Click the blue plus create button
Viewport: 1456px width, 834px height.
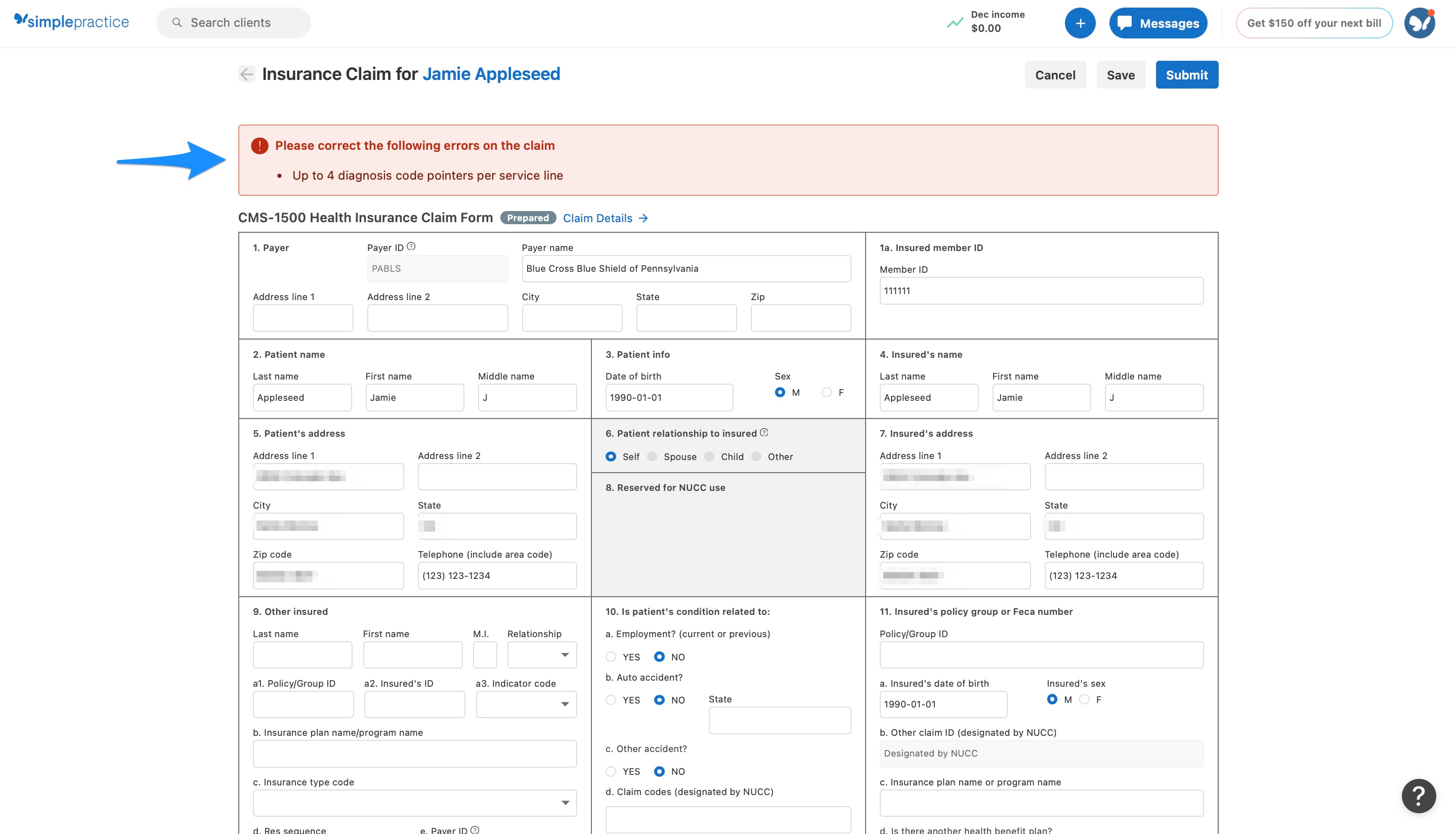click(1080, 23)
